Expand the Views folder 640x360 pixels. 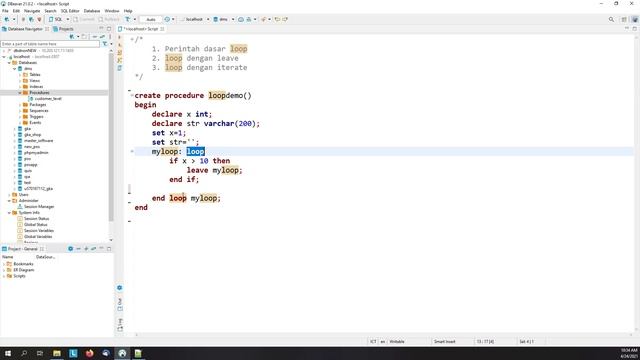(20, 81)
